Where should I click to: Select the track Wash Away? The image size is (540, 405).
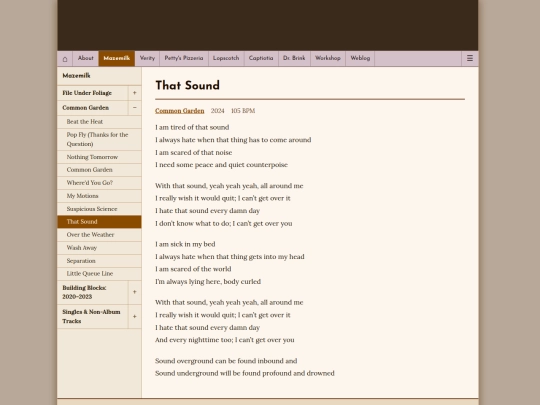pos(99,248)
